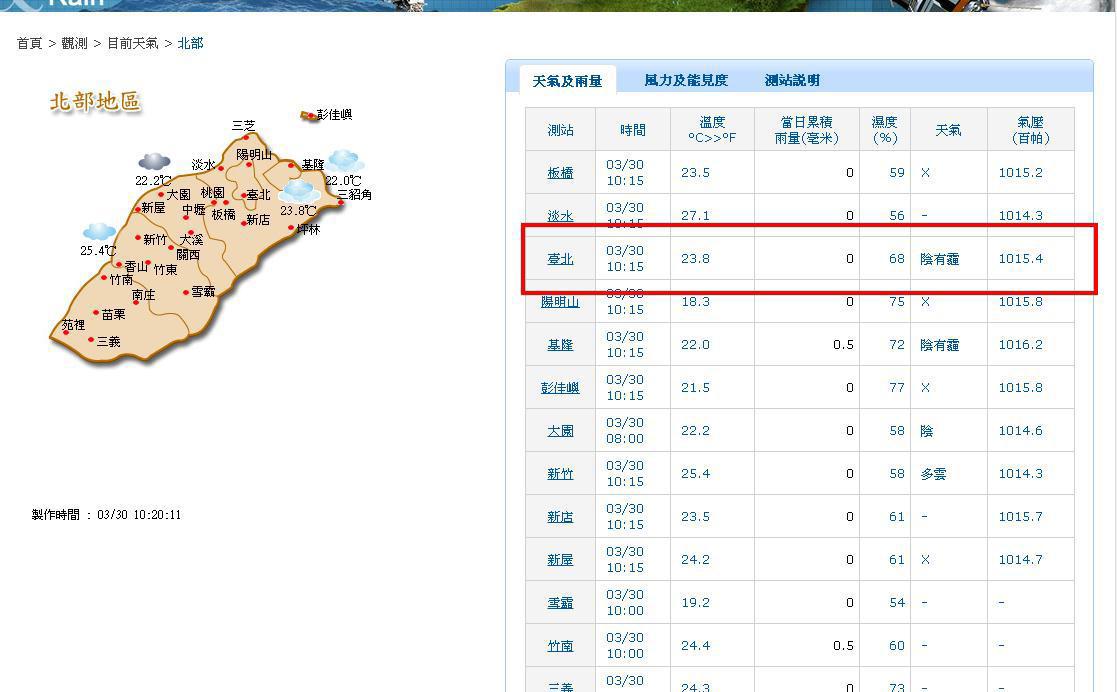Click the 製作時間 03/30 10:20:11 text
The height and width of the screenshot is (692, 1117).
(x=106, y=515)
